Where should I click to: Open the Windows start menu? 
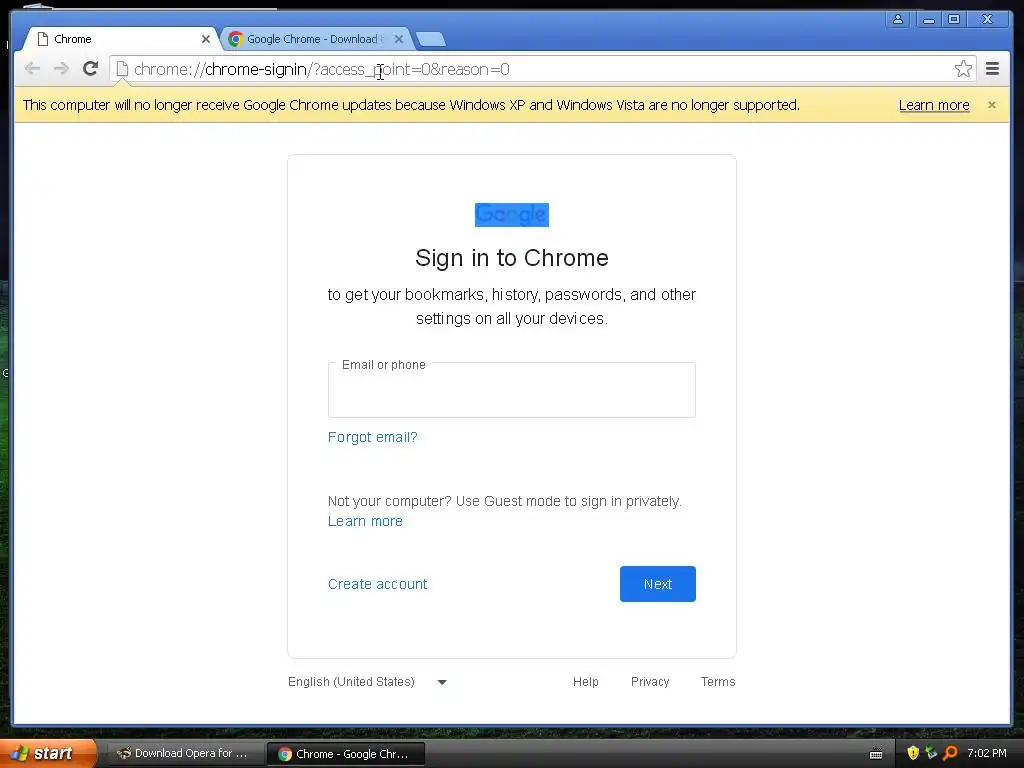(47, 753)
